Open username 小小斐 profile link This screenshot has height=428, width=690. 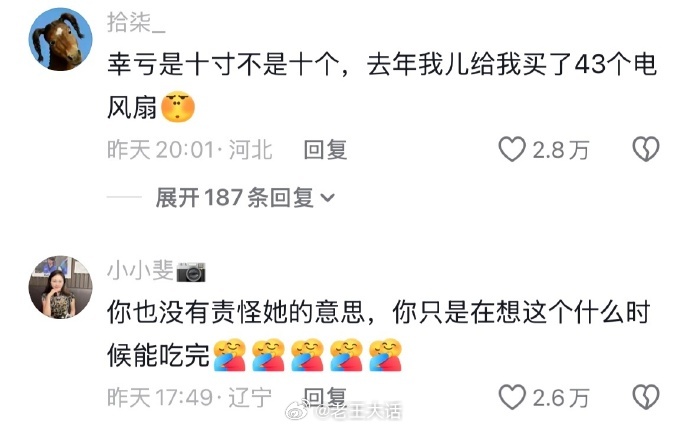point(140,270)
